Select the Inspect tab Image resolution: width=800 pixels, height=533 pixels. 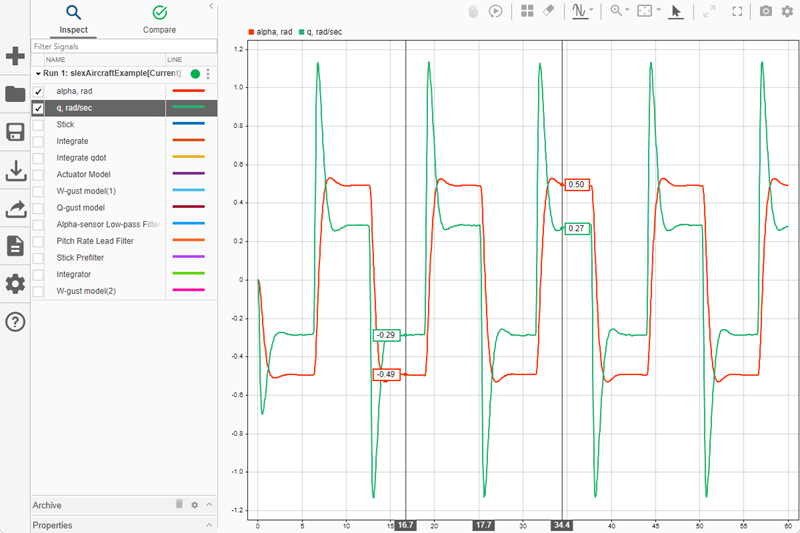pos(73,19)
